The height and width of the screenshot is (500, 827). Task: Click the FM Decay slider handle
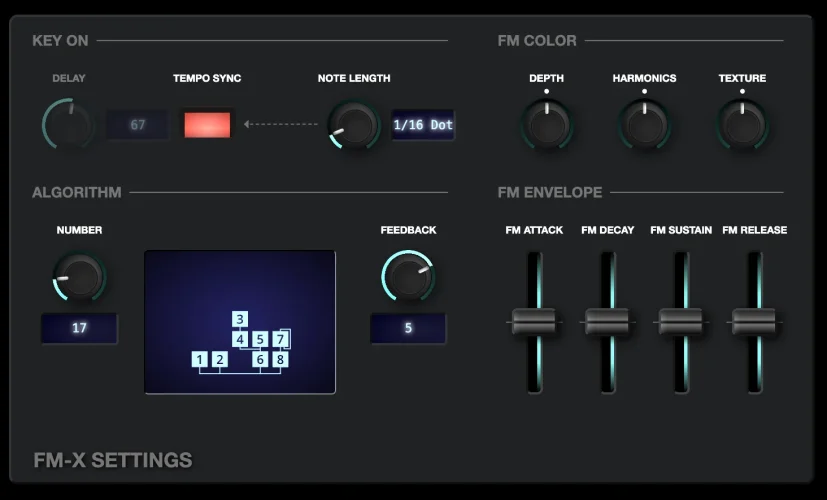(x=607, y=321)
